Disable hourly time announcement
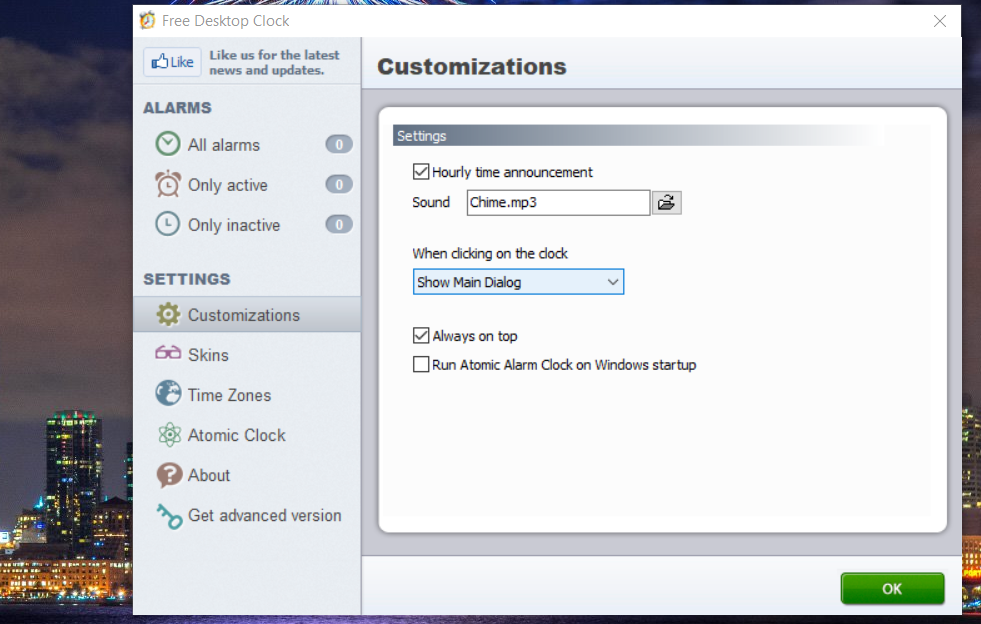The height and width of the screenshot is (624, 981). (x=421, y=171)
